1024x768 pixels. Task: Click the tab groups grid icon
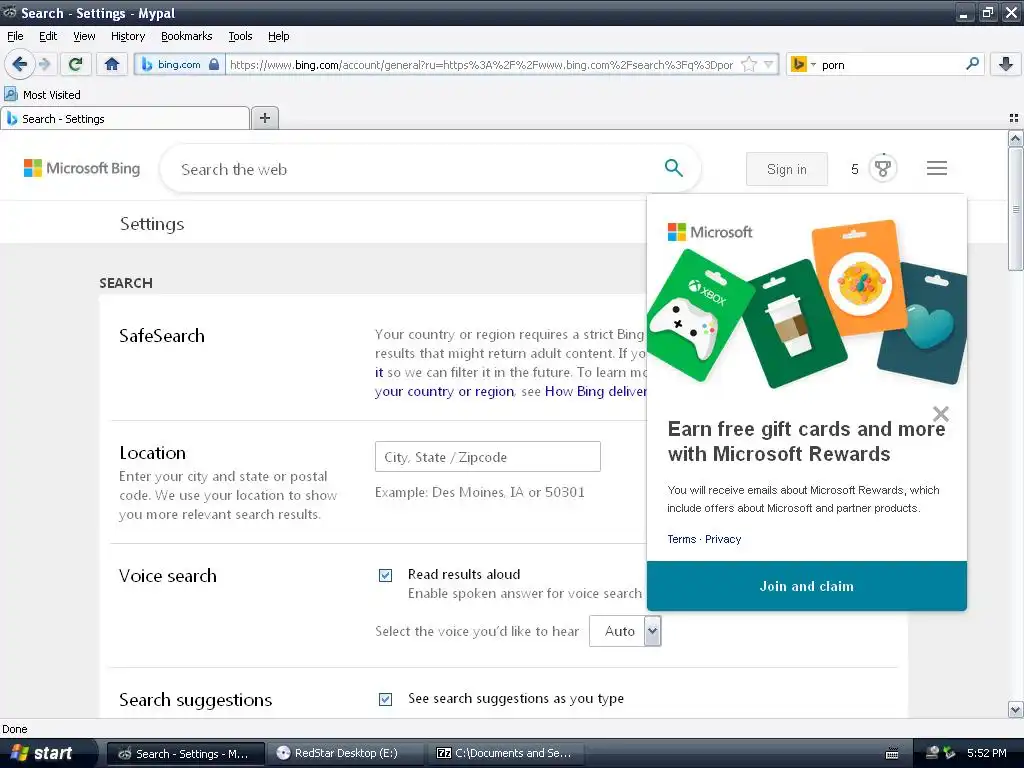[x=1014, y=118]
